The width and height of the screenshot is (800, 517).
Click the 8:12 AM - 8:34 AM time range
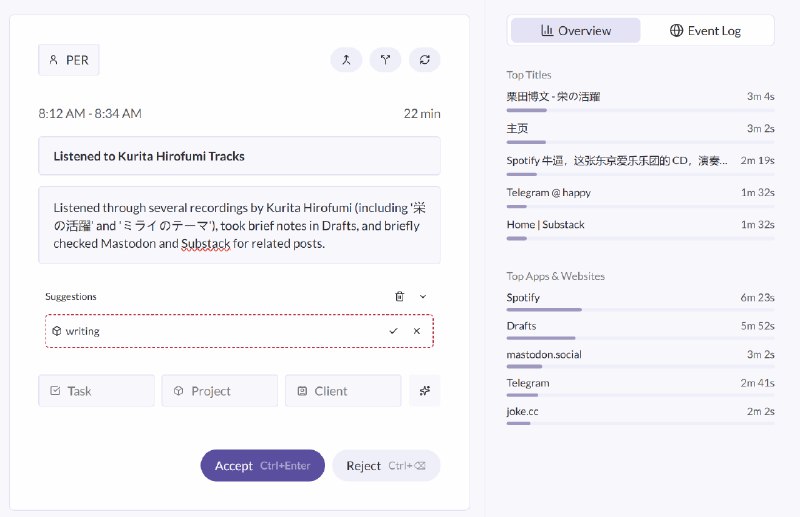coord(90,114)
